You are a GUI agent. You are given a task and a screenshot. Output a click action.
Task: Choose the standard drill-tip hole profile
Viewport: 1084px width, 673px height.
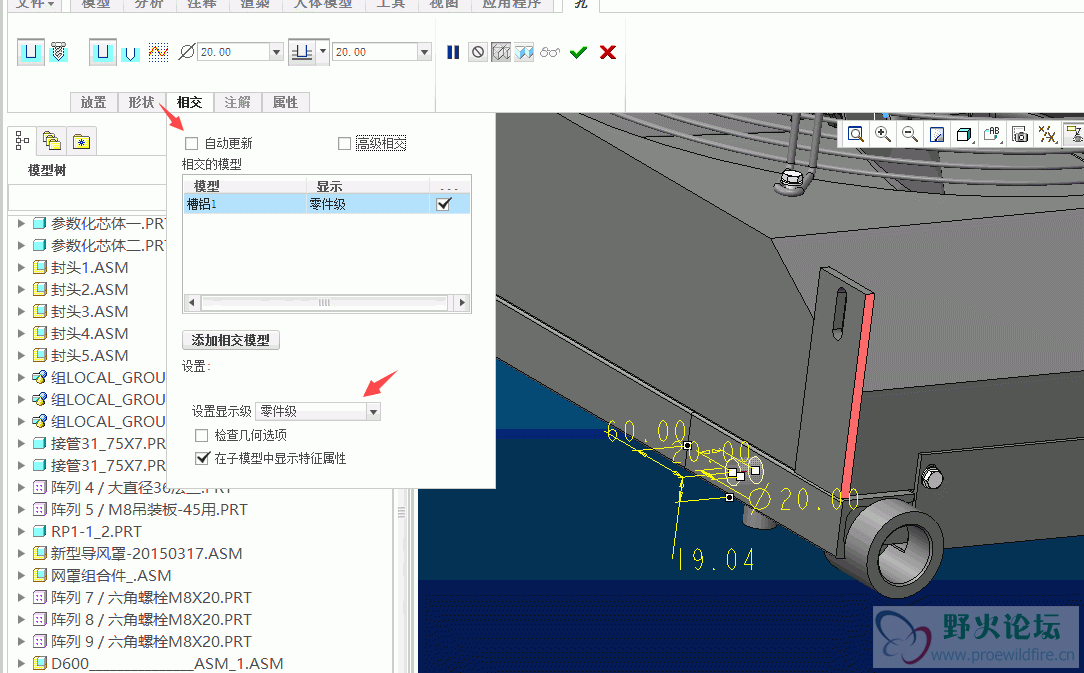pos(131,53)
